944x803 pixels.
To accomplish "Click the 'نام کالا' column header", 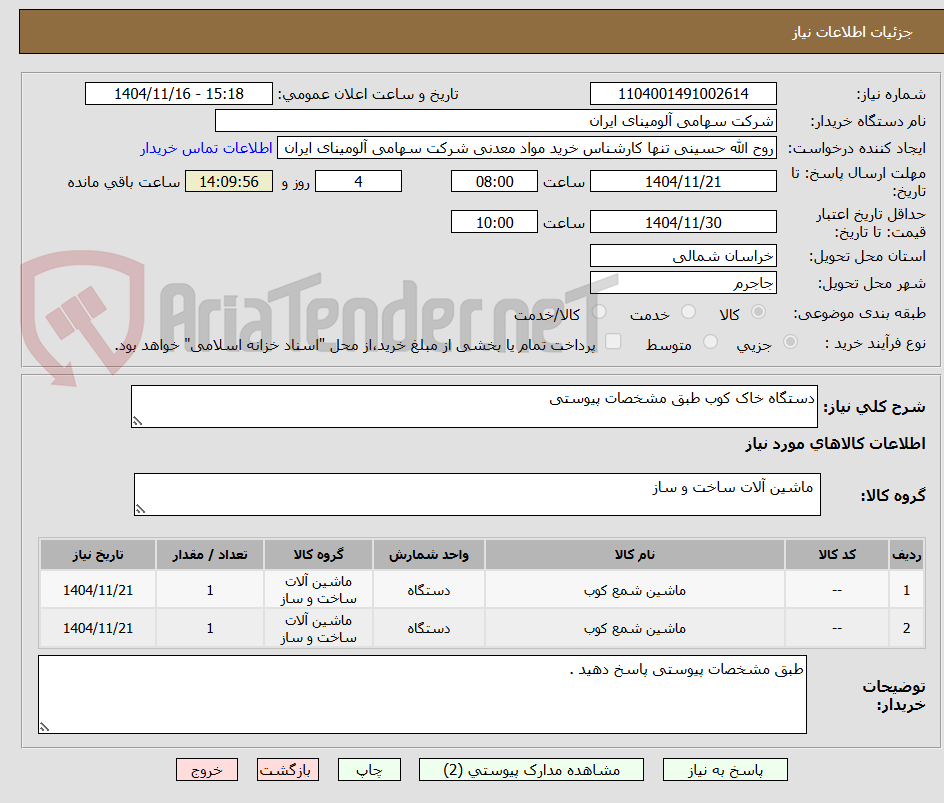I will coord(635,554).
